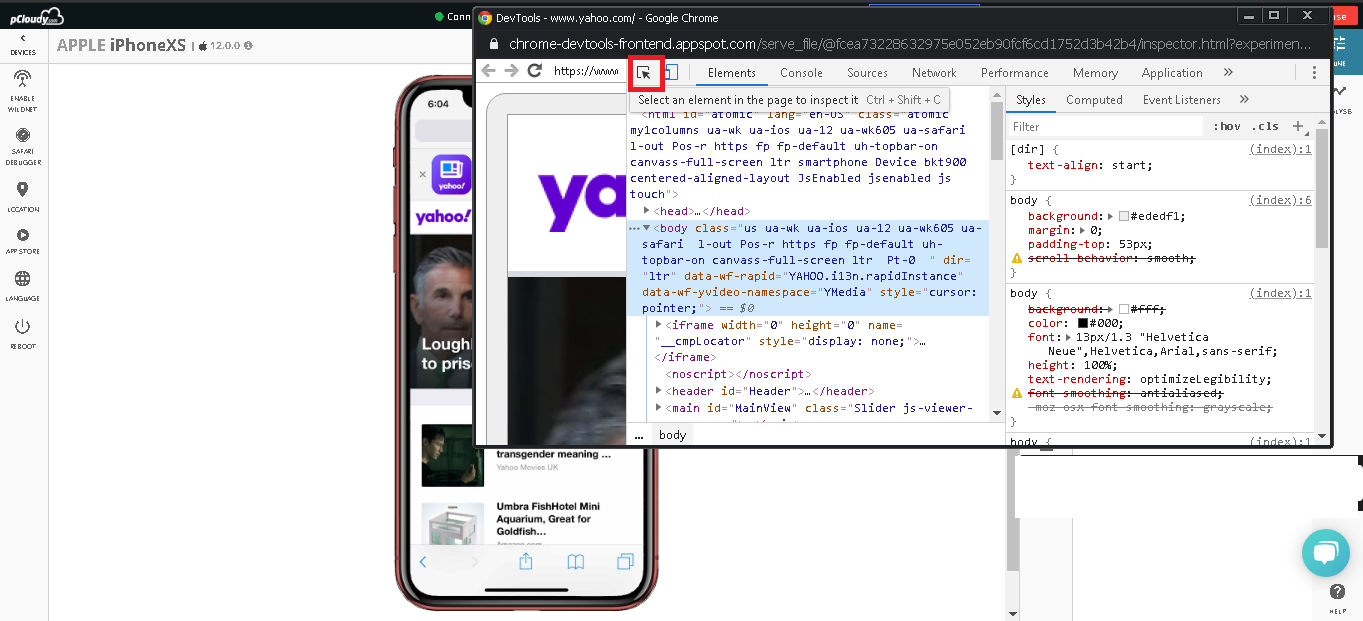Expand the main id MainView node
Viewport: 1363px width, 621px height.
pyautogui.click(x=659, y=408)
